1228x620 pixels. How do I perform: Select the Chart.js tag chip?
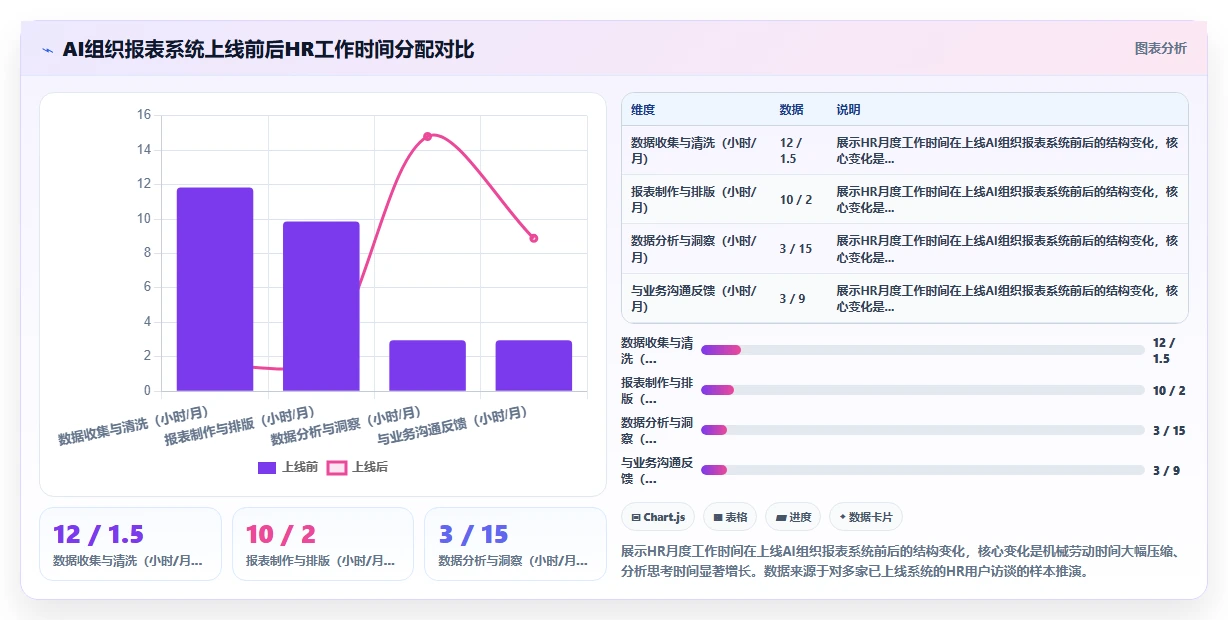658,517
